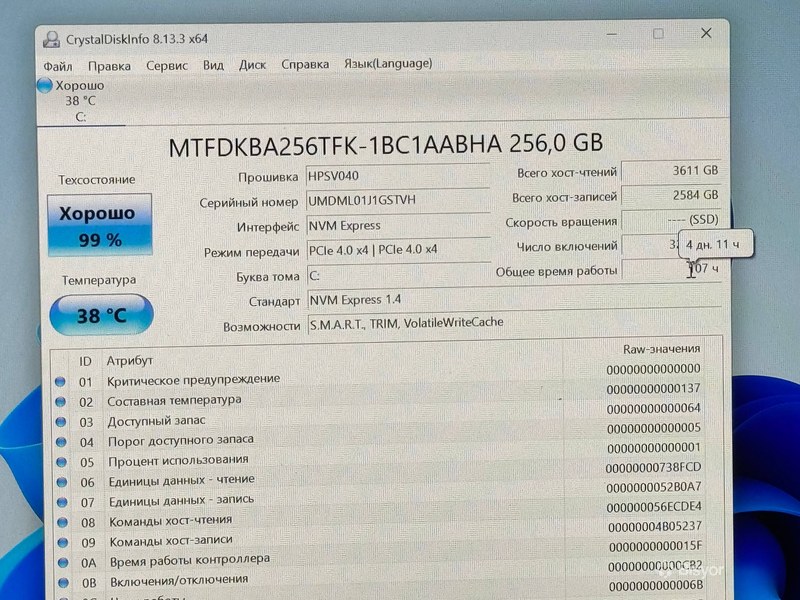Viewport: 800px width, 600px height.
Task: Click the 38 °C temperature button
Action: (101, 315)
